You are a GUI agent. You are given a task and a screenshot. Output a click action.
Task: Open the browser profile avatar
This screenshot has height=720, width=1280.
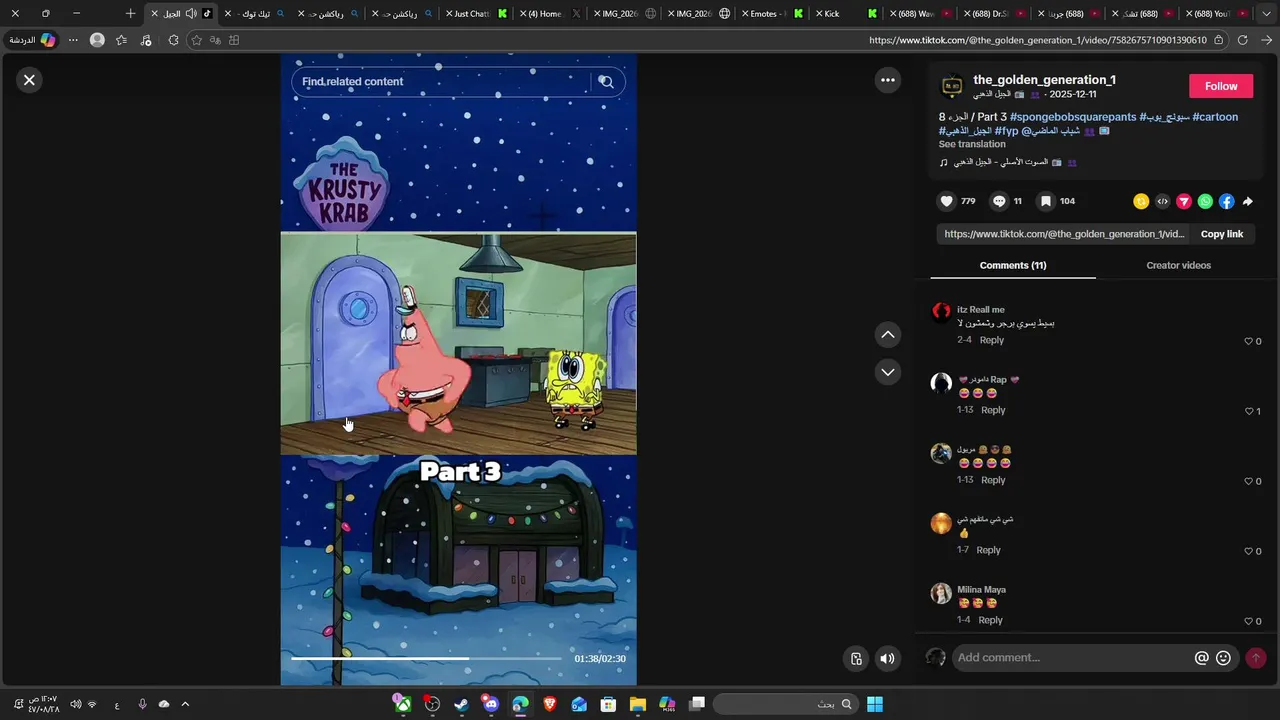pos(97,40)
